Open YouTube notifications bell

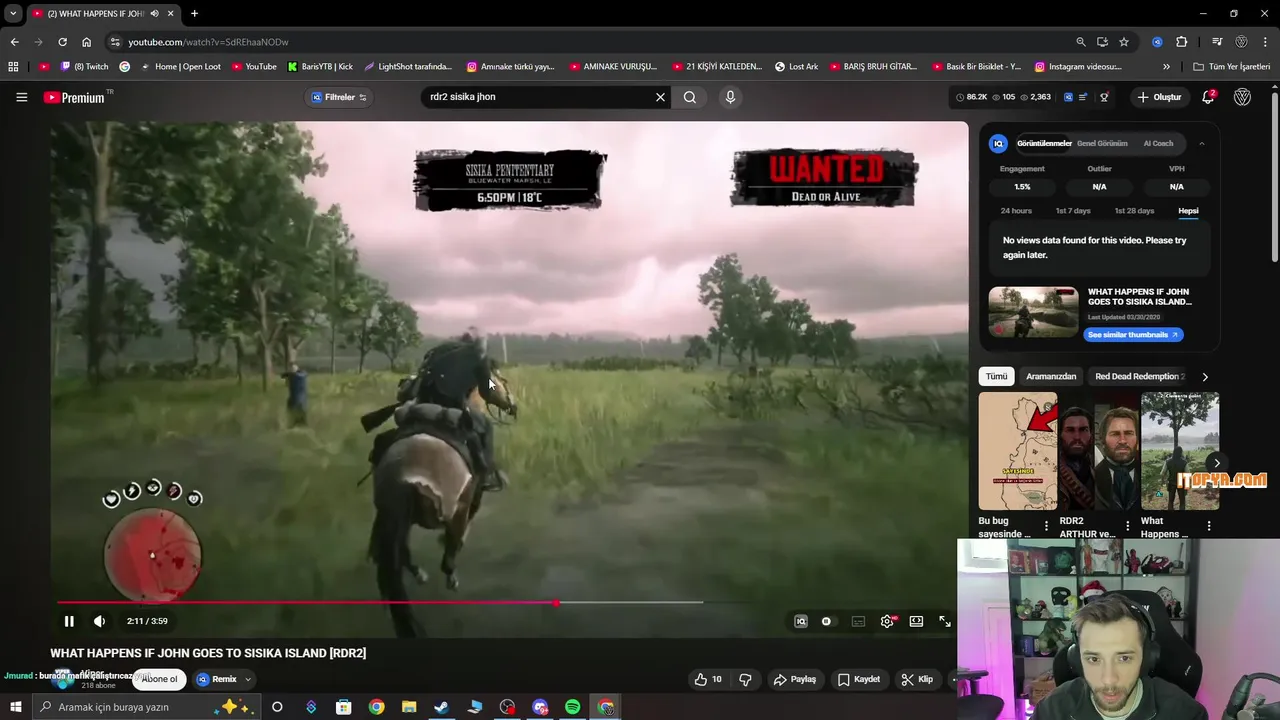point(1208,97)
